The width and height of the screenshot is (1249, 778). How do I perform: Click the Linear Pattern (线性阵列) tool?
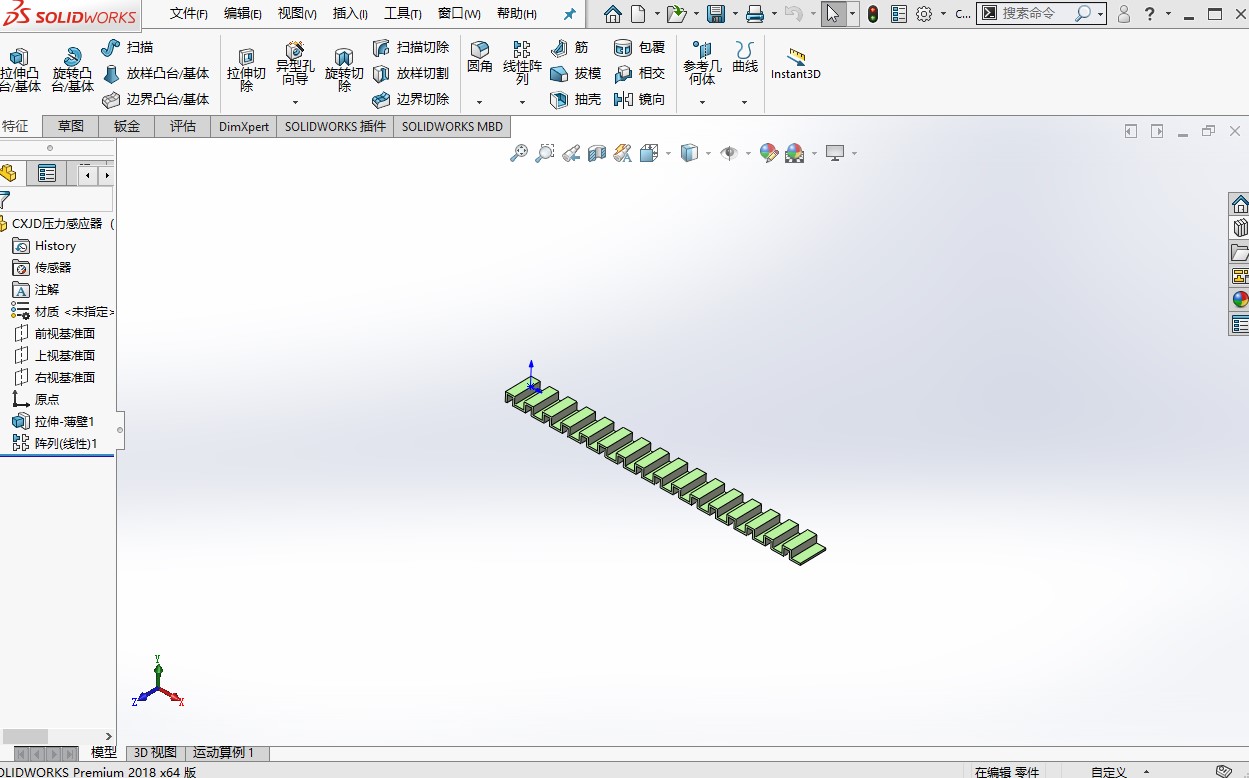click(522, 64)
